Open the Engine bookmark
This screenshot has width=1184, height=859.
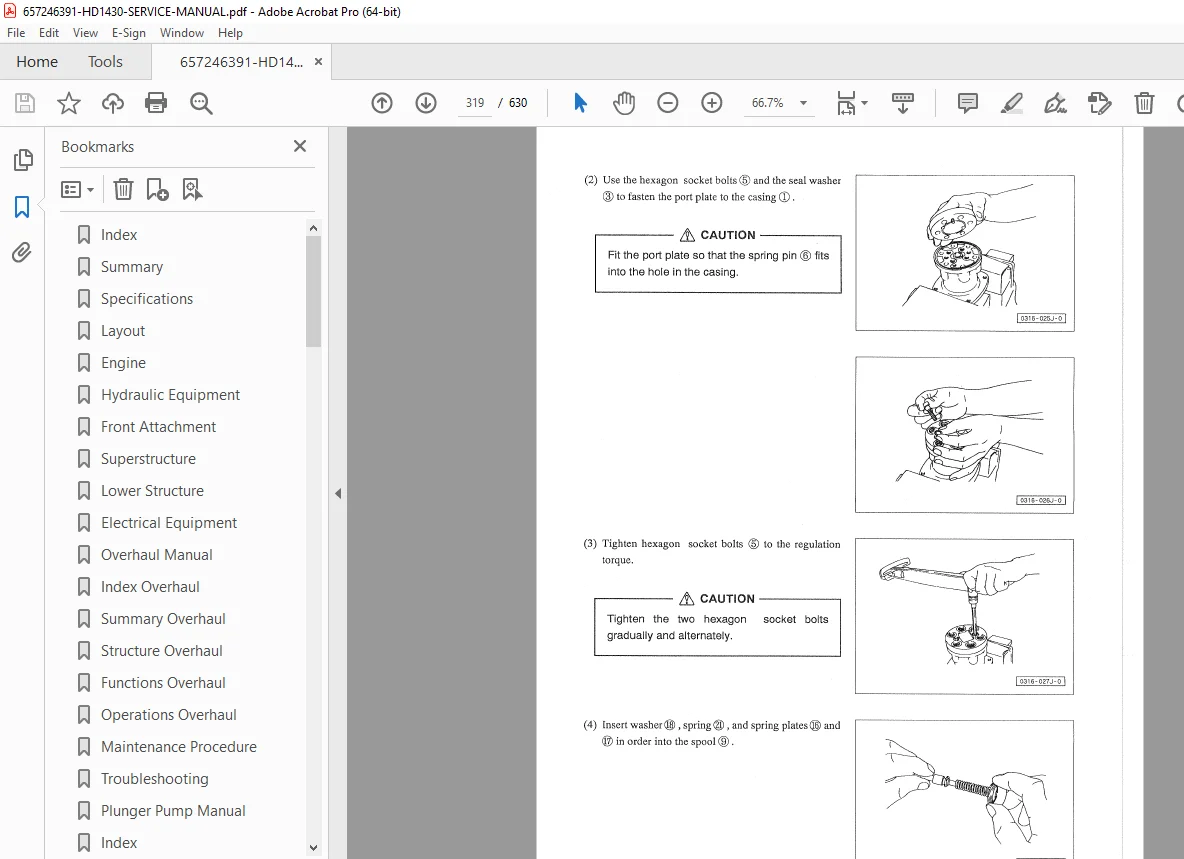pyautogui.click(x=123, y=363)
